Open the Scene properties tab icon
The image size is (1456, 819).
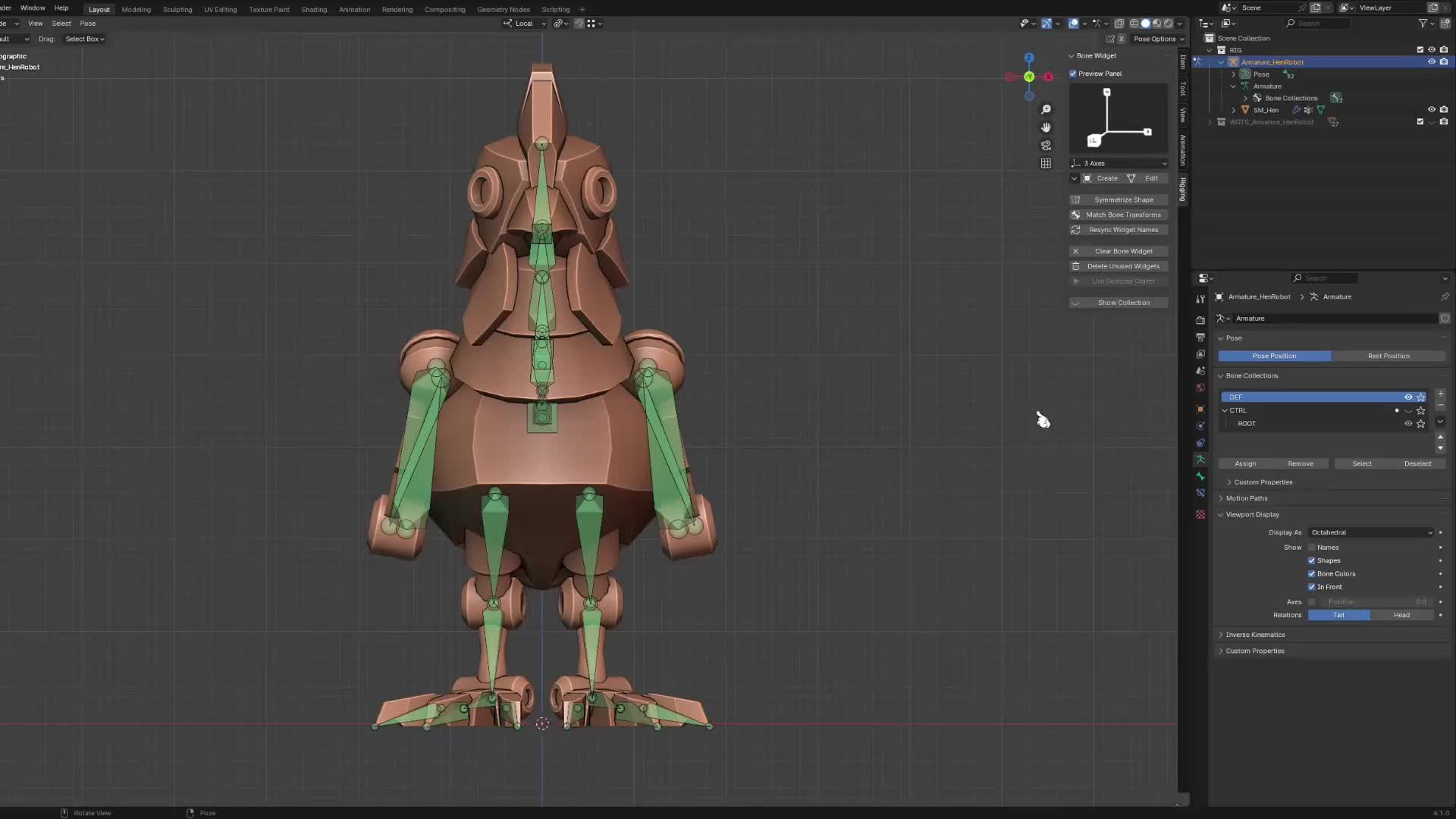click(x=1200, y=371)
